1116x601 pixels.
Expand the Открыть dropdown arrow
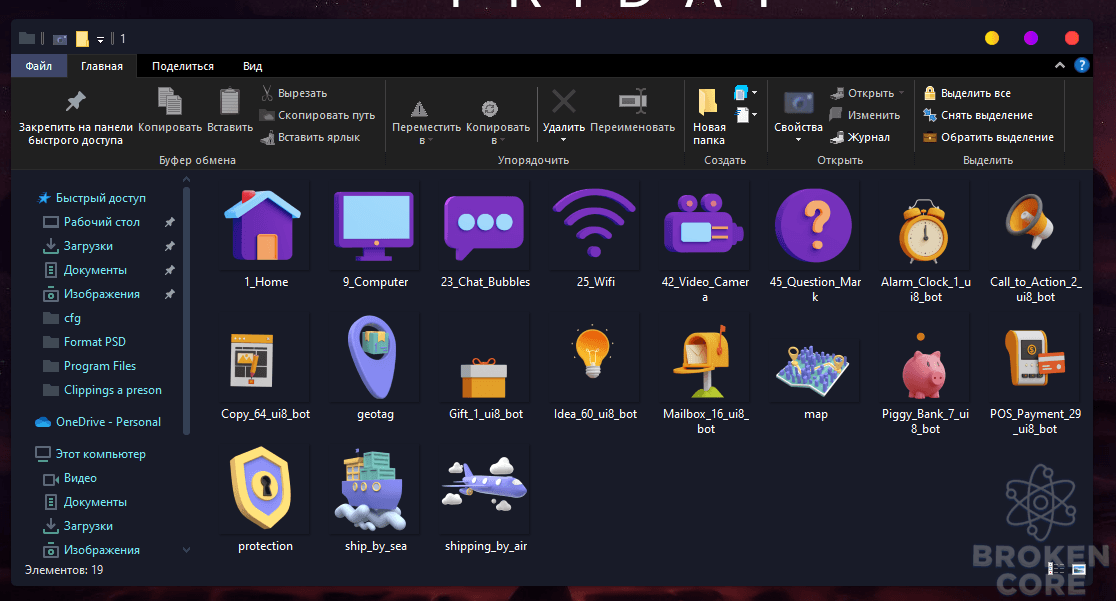901,93
